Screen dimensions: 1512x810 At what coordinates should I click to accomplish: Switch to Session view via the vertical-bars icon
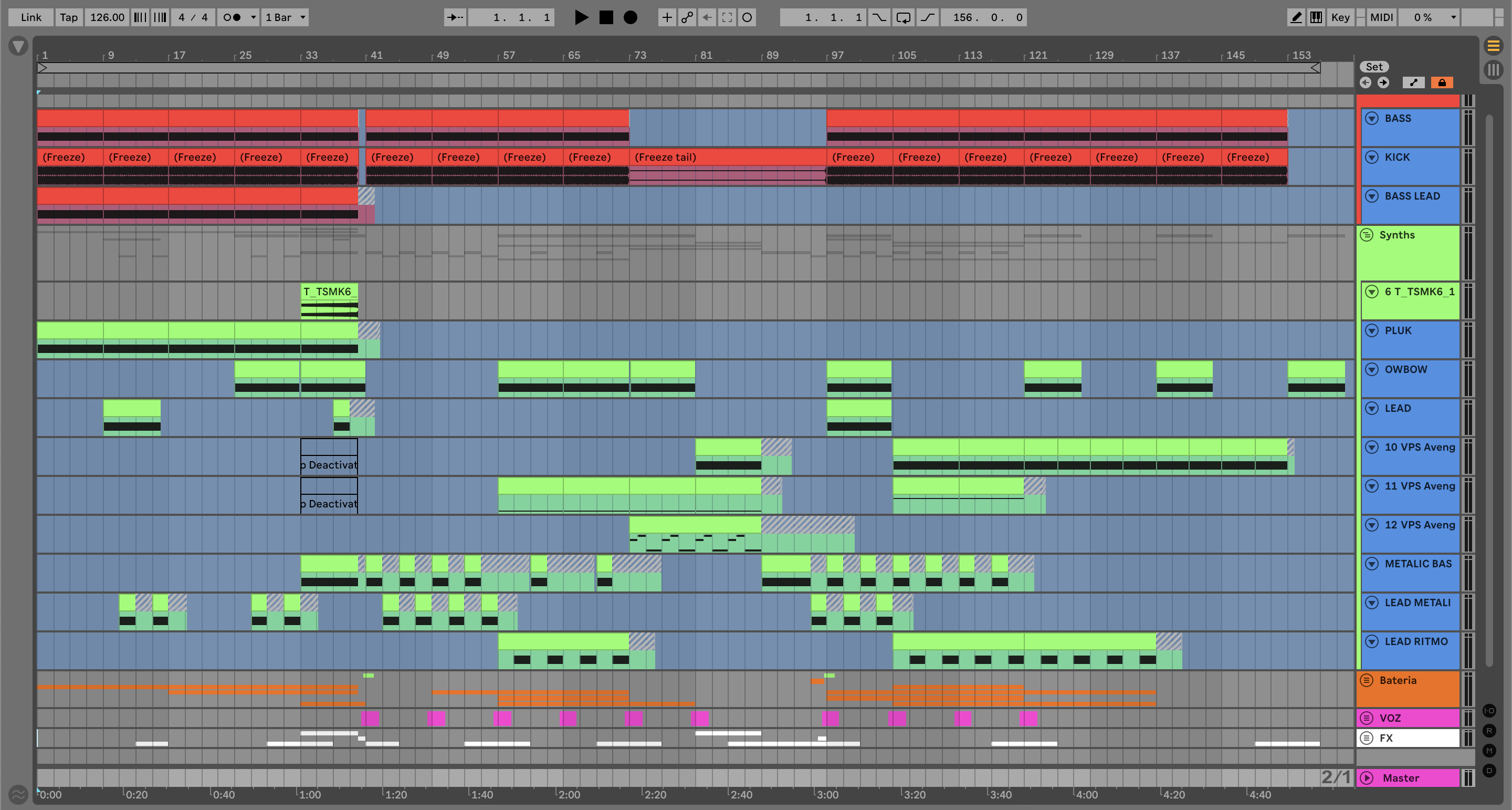(x=1493, y=70)
